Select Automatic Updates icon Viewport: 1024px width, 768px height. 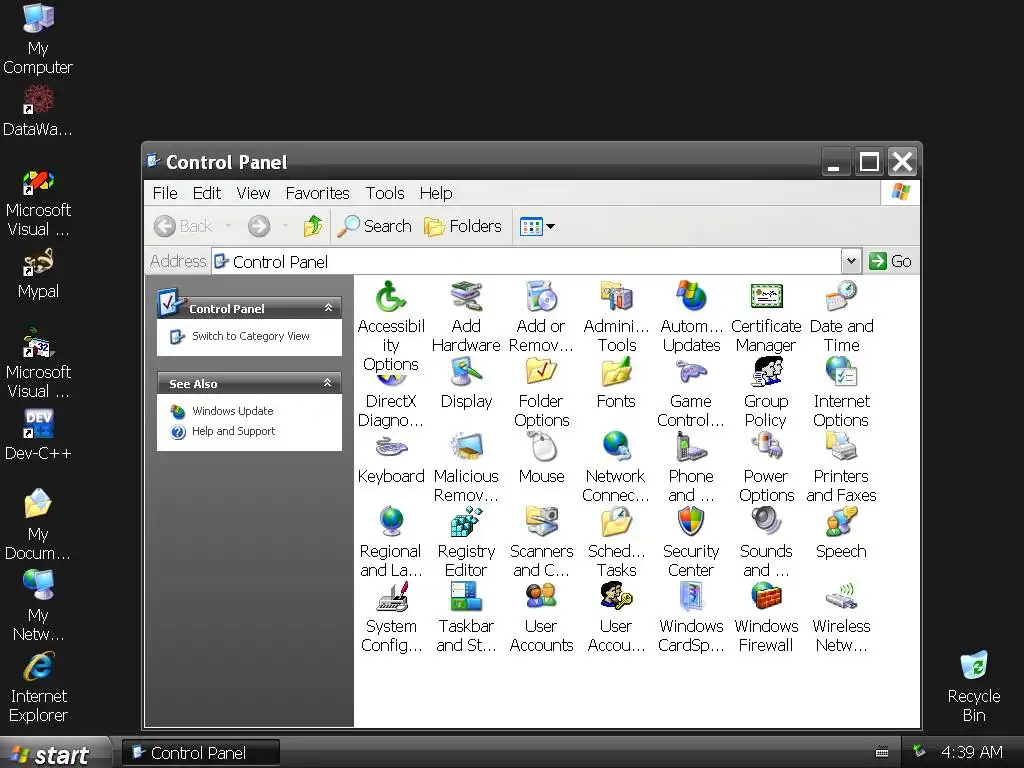click(691, 298)
